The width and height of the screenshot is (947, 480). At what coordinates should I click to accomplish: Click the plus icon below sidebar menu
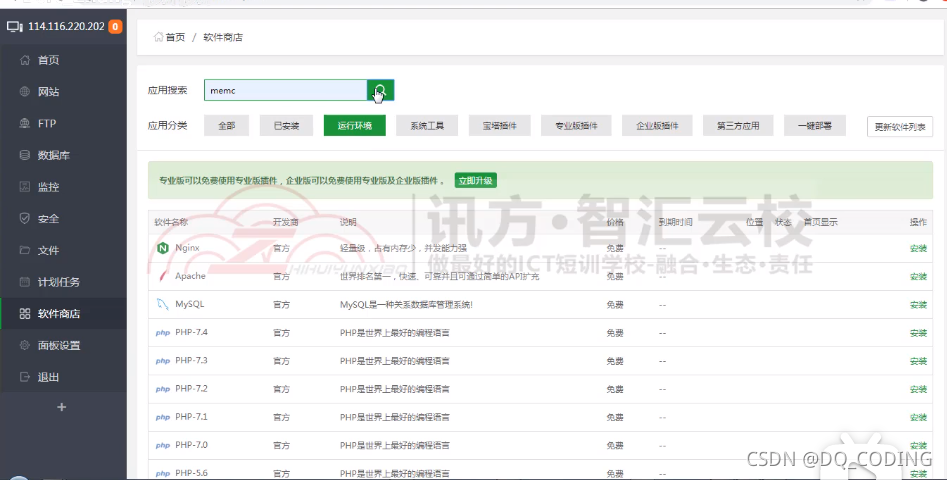pyautogui.click(x=62, y=407)
